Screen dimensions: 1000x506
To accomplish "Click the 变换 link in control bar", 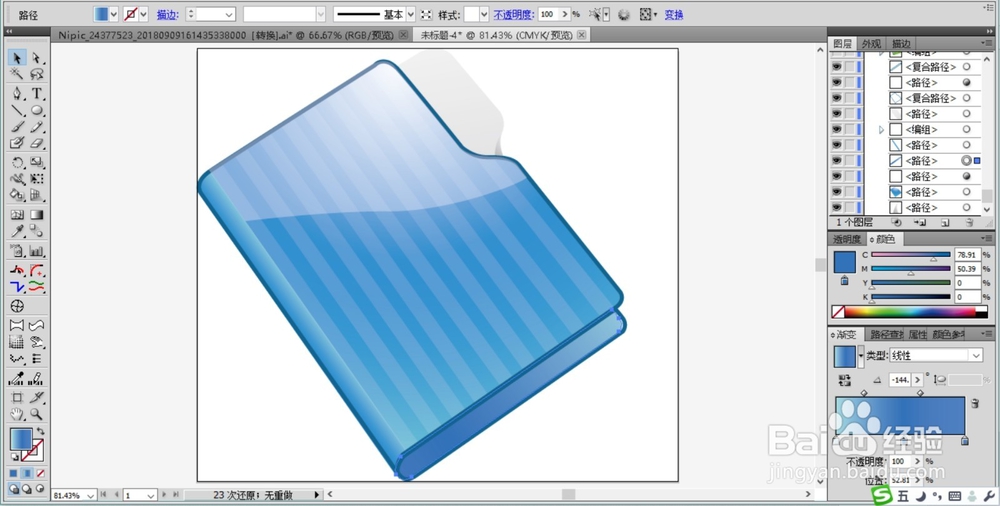I will pyautogui.click(x=674, y=14).
